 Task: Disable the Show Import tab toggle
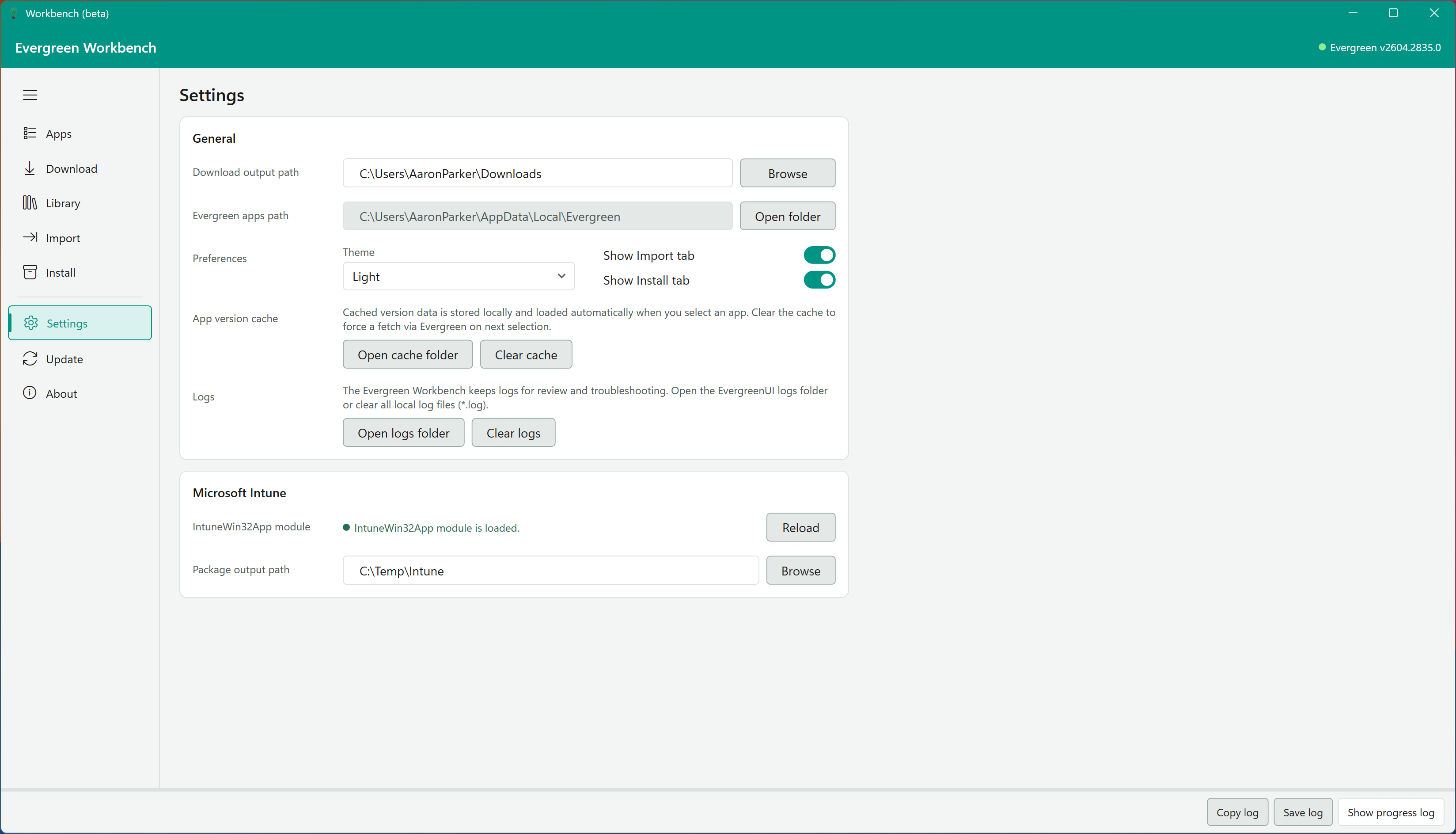click(x=819, y=255)
